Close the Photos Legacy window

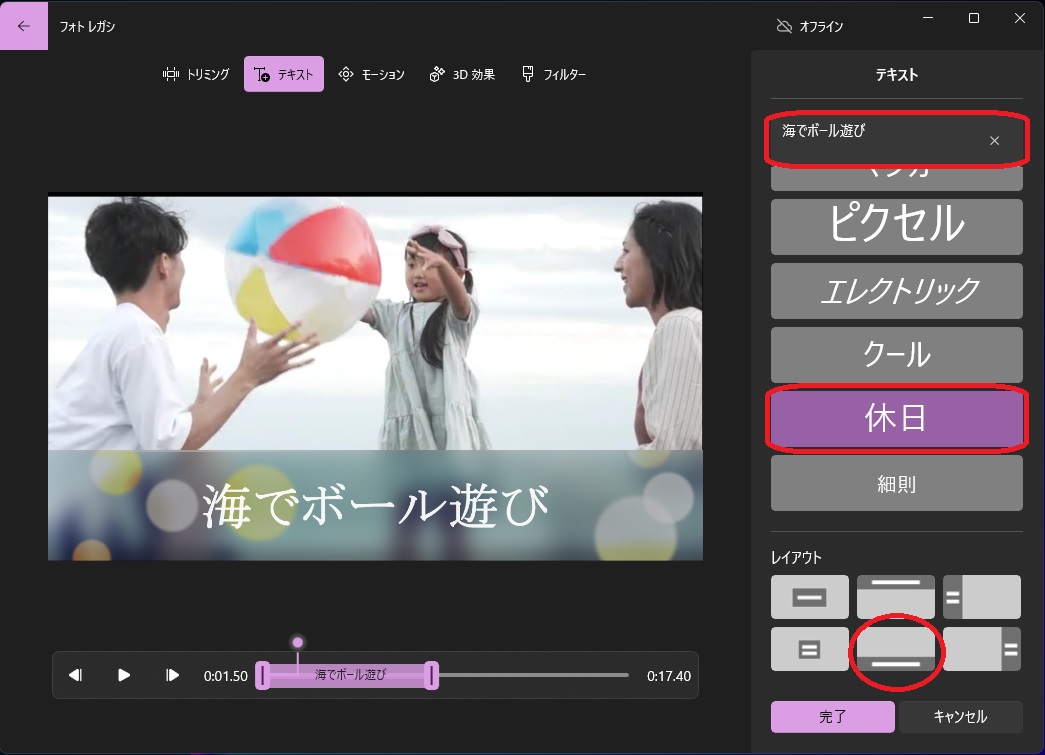tap(1020, 18)
